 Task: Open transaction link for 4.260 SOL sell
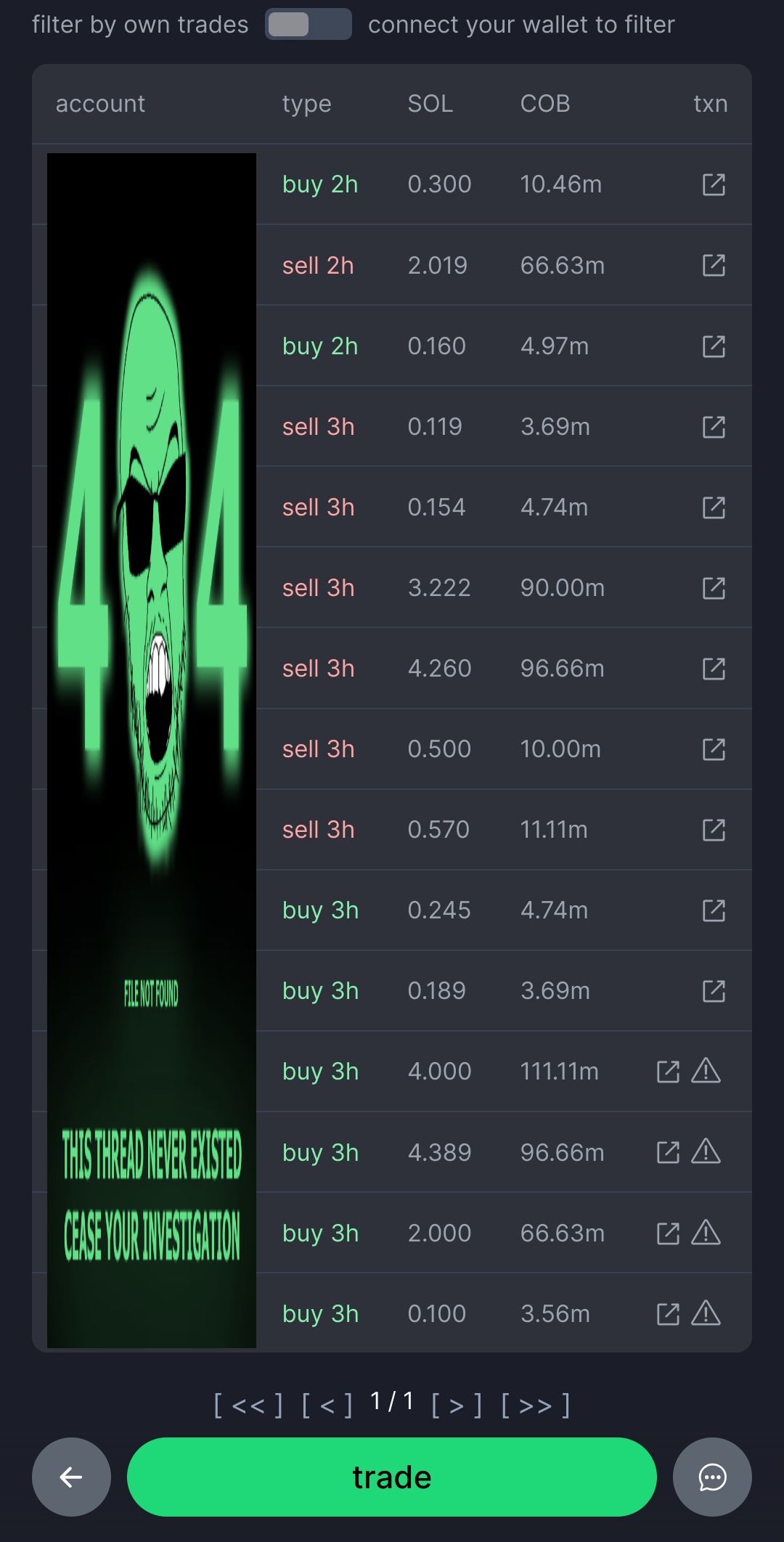click(714, 669)
